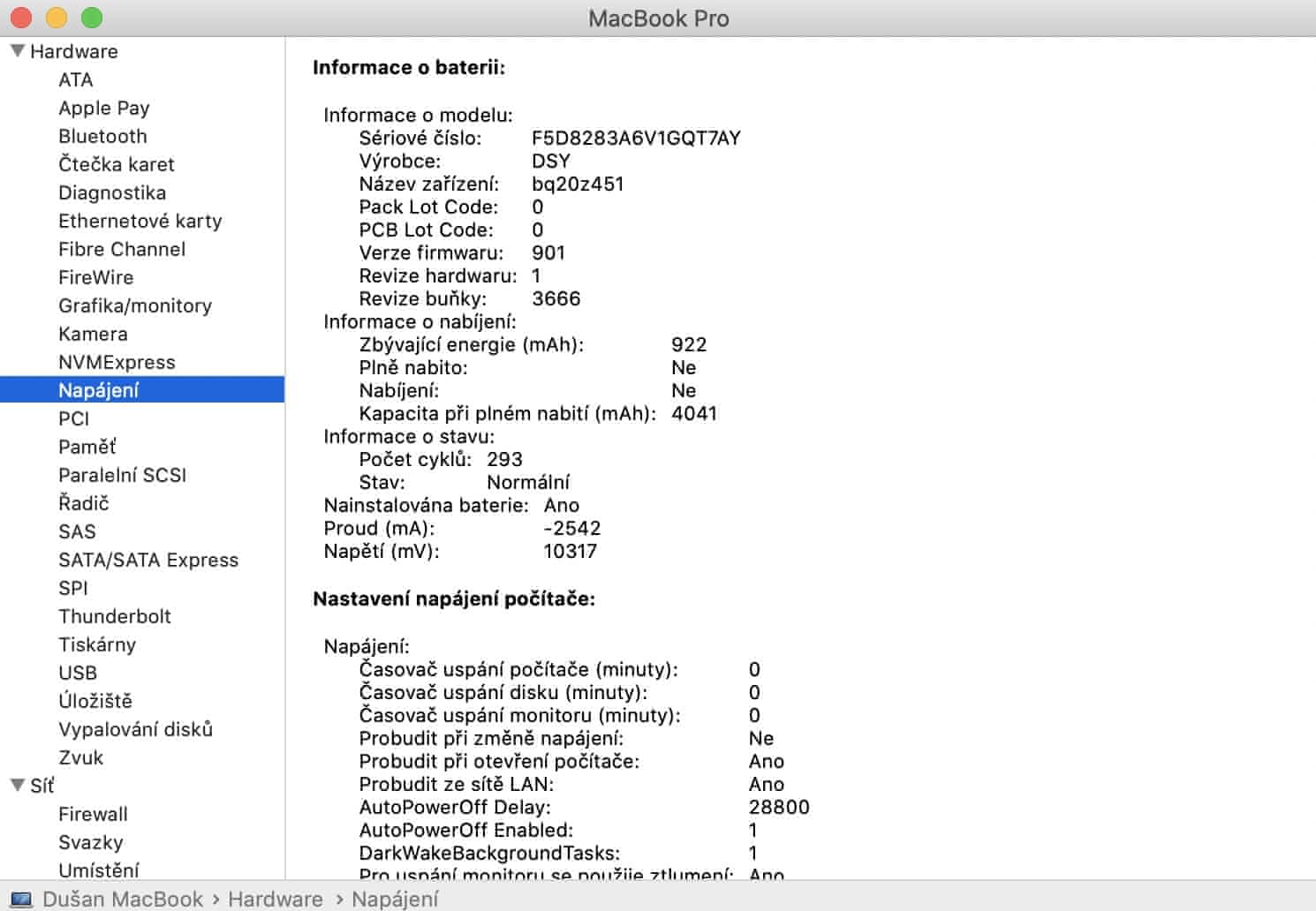
Task: Collapse the Síť section triangle
Action: click(x=17, y=786)
